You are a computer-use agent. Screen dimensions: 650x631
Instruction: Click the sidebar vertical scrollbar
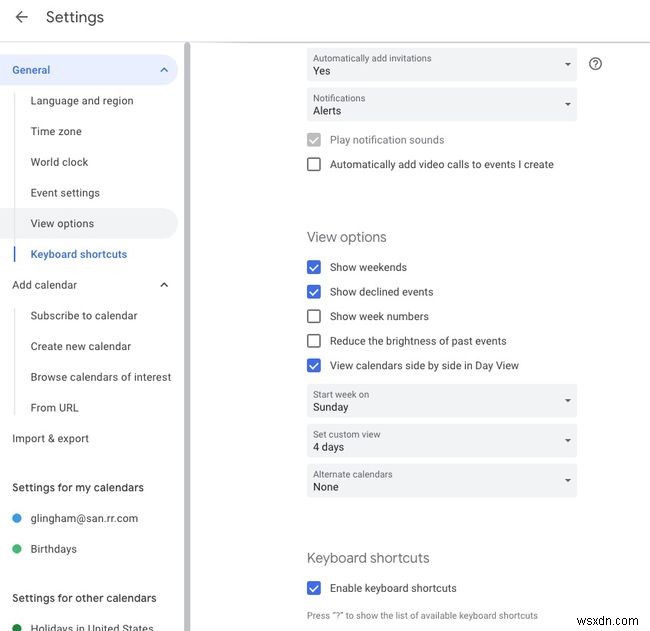[x=187, y=336]
